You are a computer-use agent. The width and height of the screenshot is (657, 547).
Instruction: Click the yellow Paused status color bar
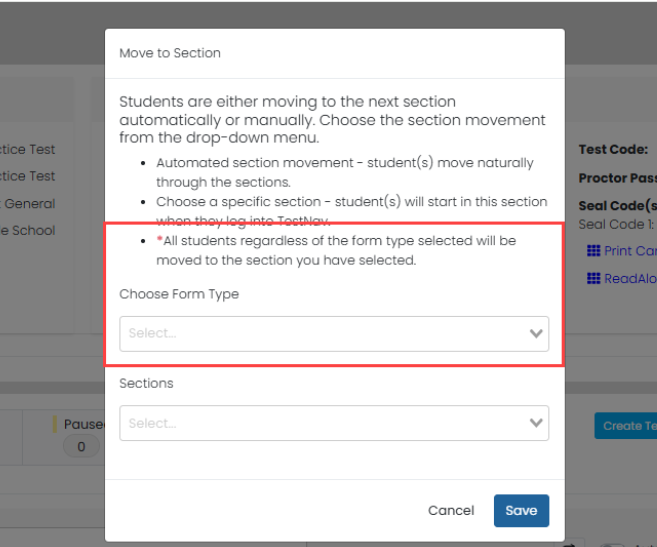pos(54,424)
